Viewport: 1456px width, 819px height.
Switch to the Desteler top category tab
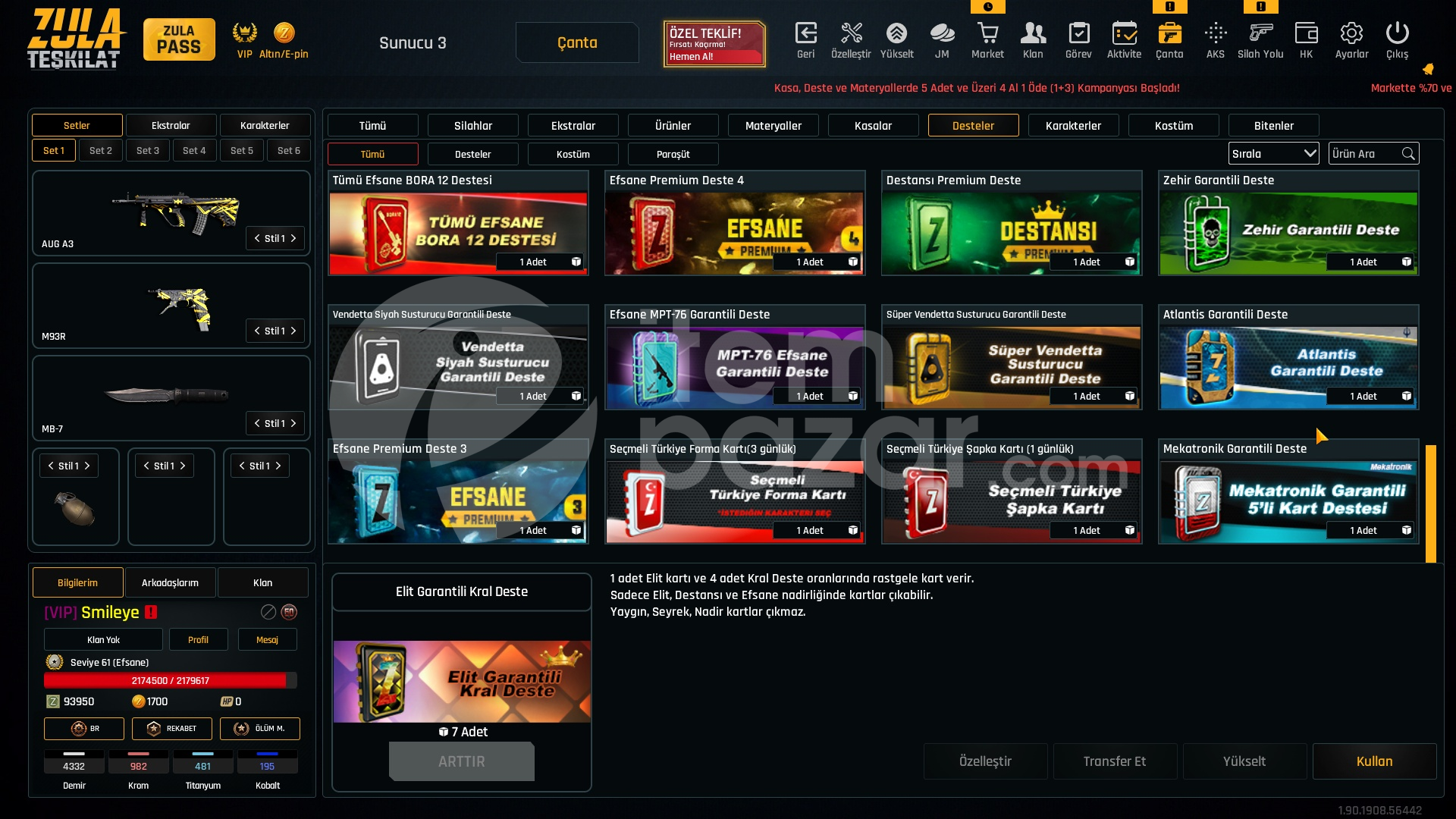(973, 126)
